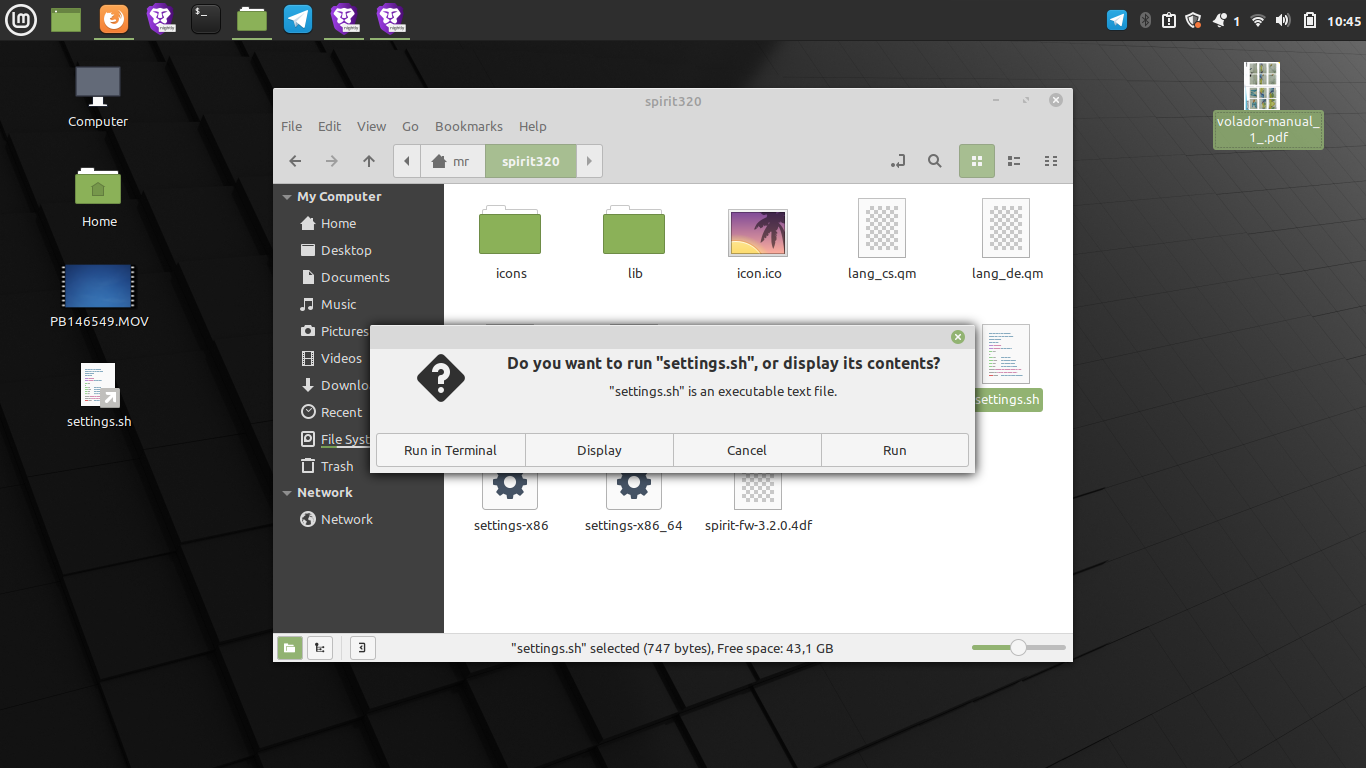Click the Run in Terminal button
1366x768 pixels.
(x=450, y=450)
